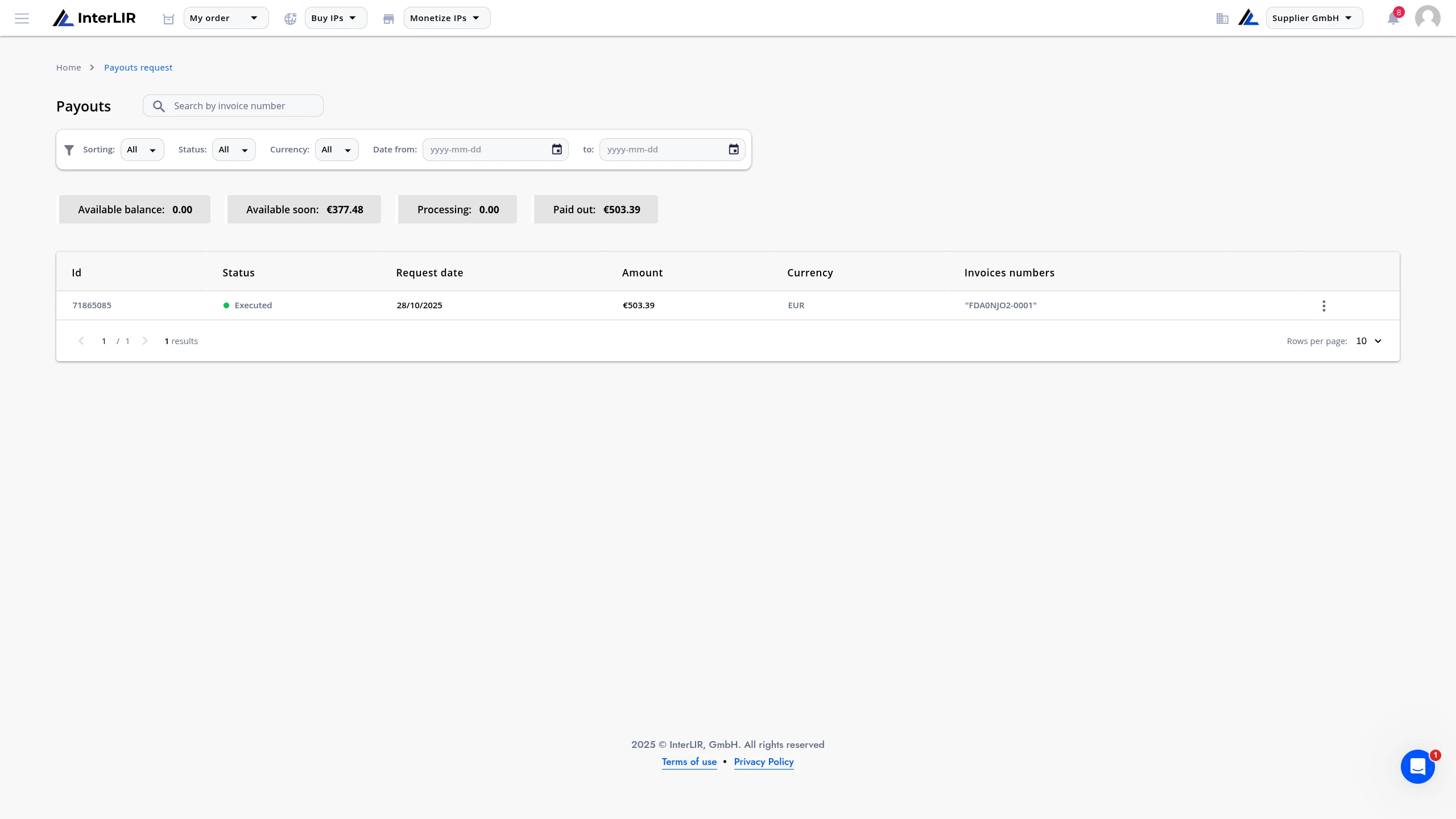
Task: Click the Supplier GmbH company logo icon
Action: coord(1248,18)
